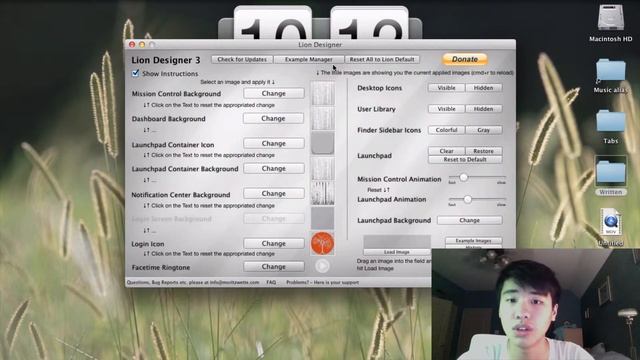Uncheck the Show Instructions checkbox
The image size is (640, 360).
pyautogui.click(x=136, y=73)
